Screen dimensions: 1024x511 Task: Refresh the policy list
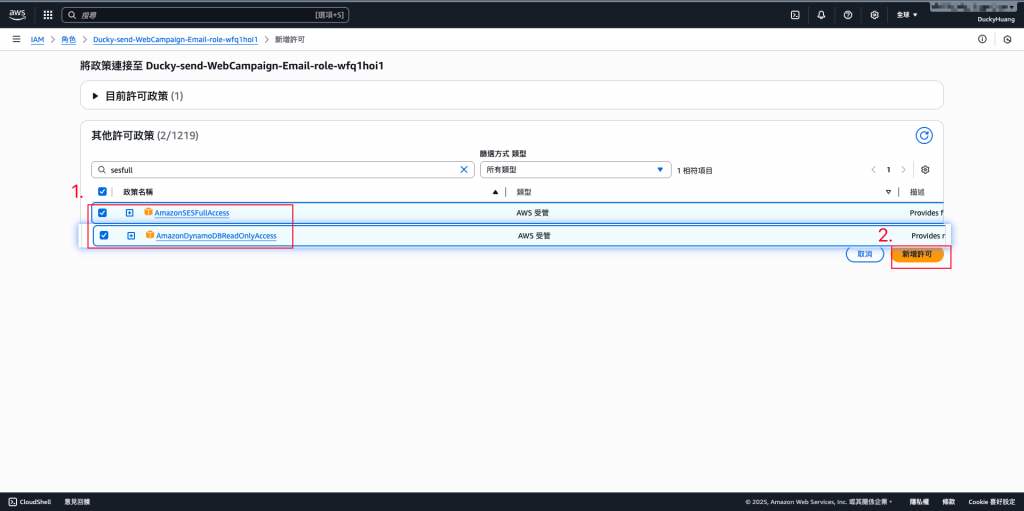(923, 135)
